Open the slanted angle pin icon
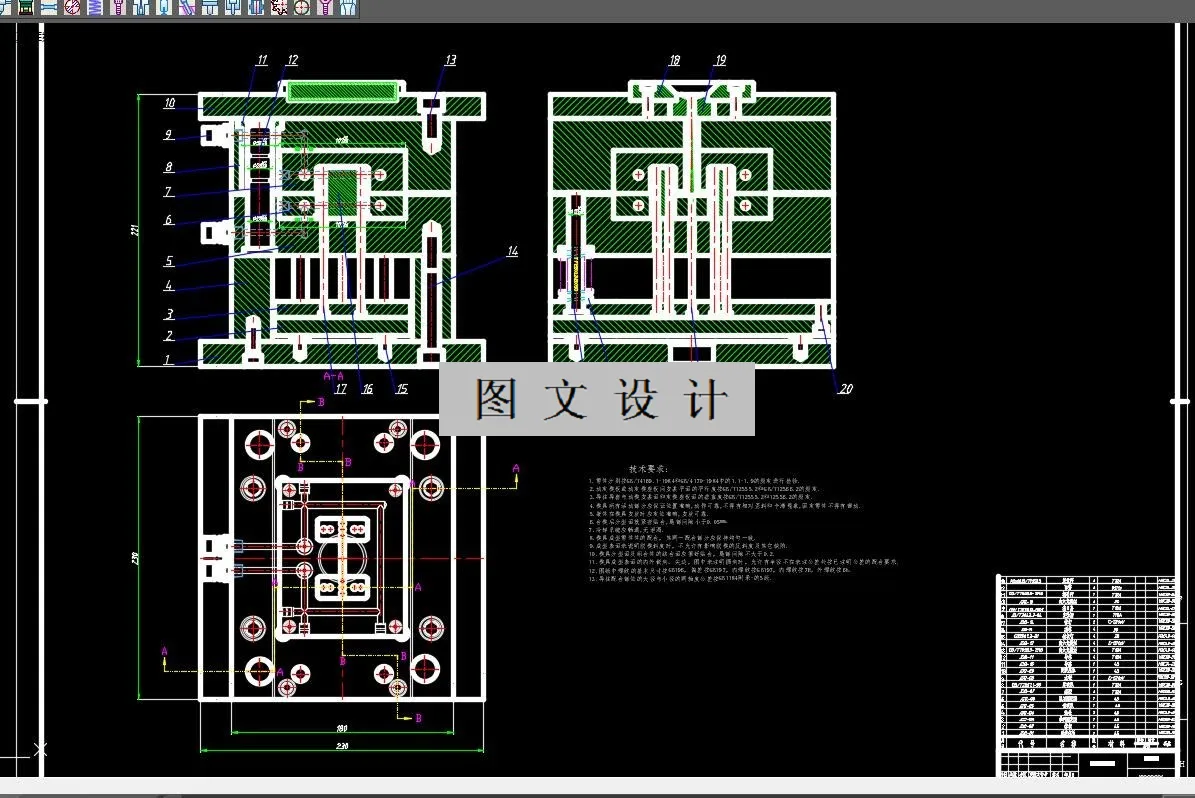The width and height of the screenshot is (1195, 798). pyautogui.click(x=187, y=7)
